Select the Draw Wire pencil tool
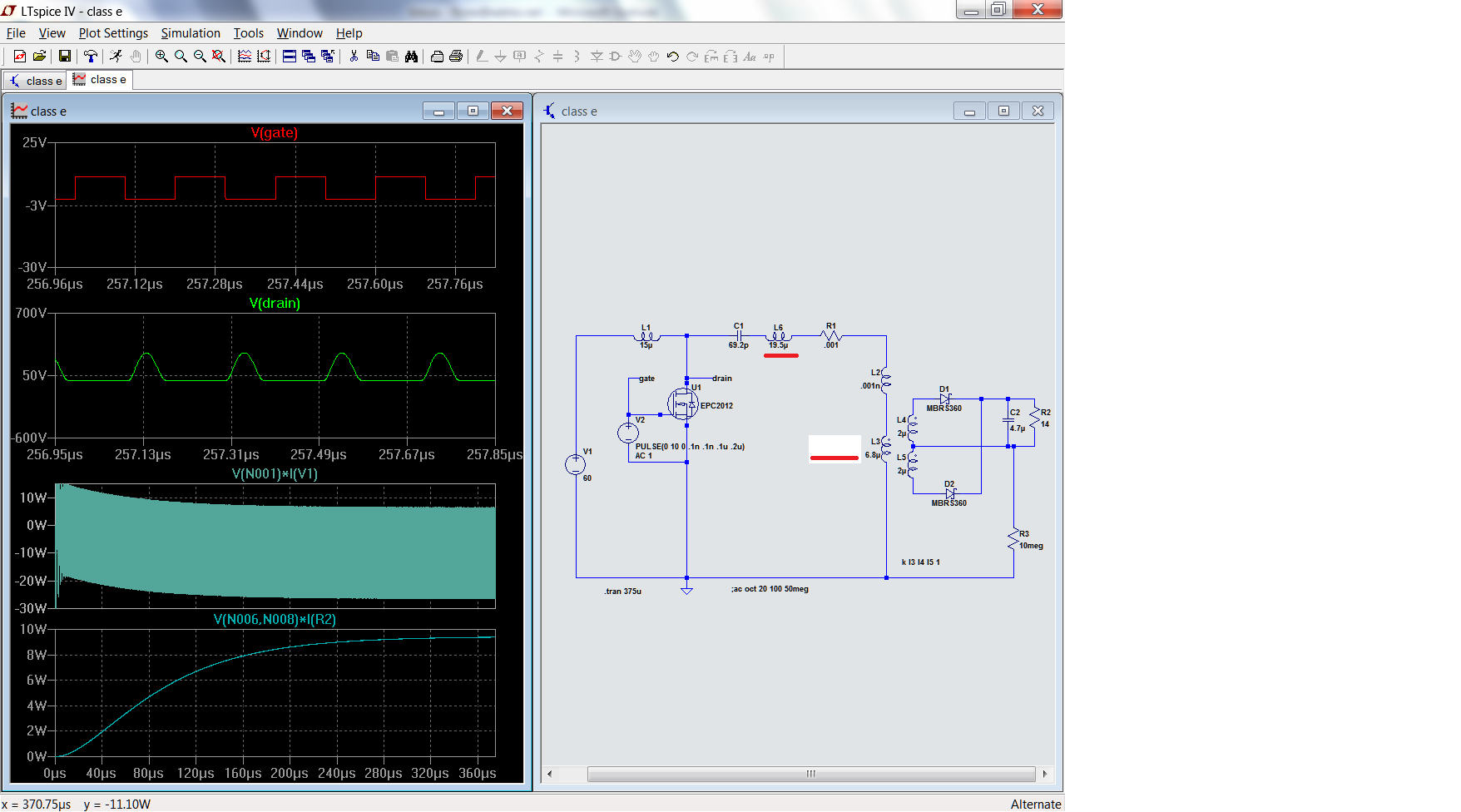Screen dimensions: 1461x812 481,57
